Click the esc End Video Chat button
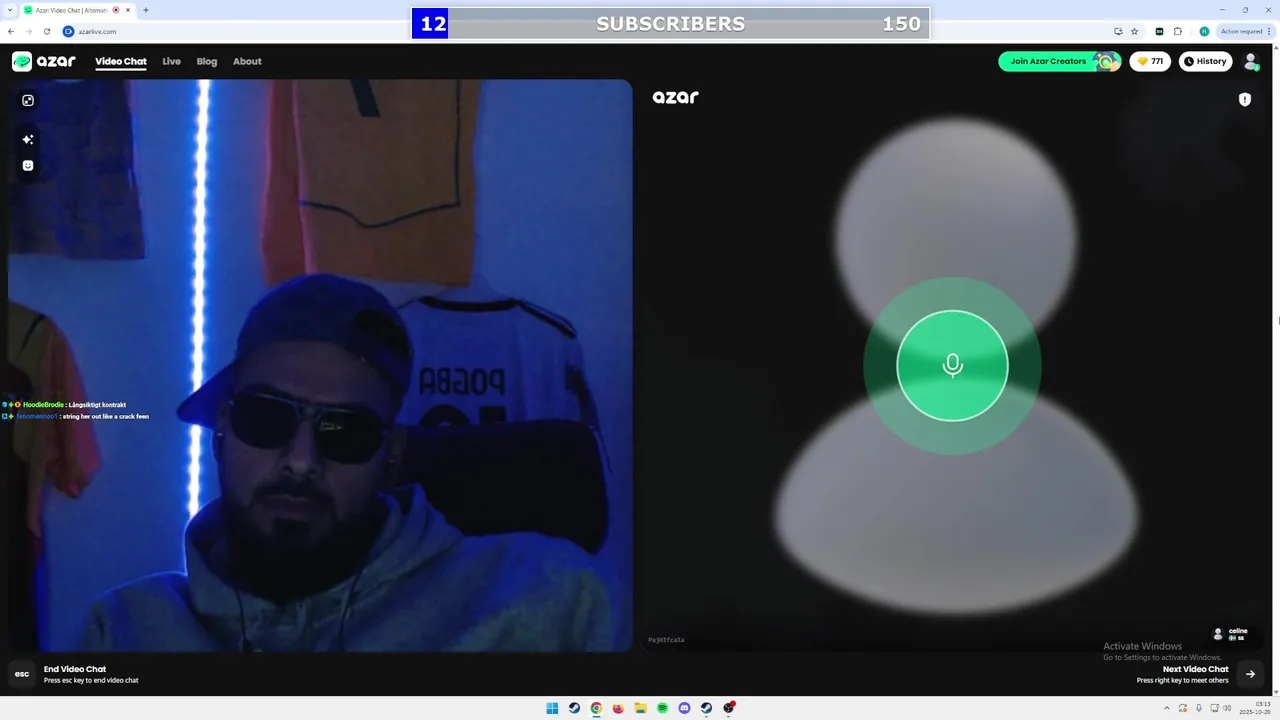Image resolution: width=1280 pixels, height=720 pixels. (22, 674)
